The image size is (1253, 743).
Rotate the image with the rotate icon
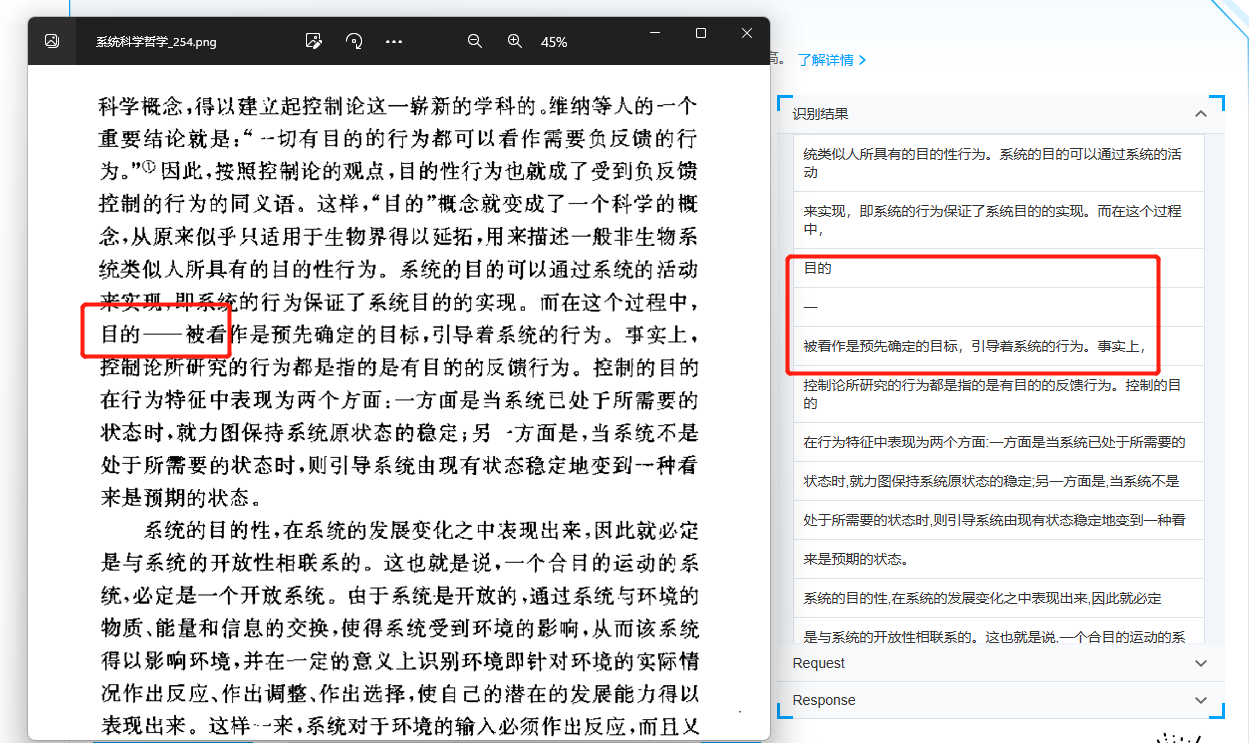tap(353, 41)
